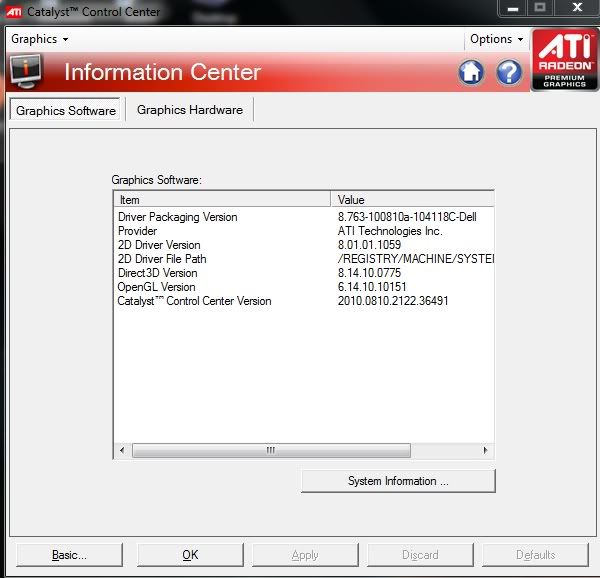
Task: Click the Information Center monitor icon
Action: coord(25,71)
